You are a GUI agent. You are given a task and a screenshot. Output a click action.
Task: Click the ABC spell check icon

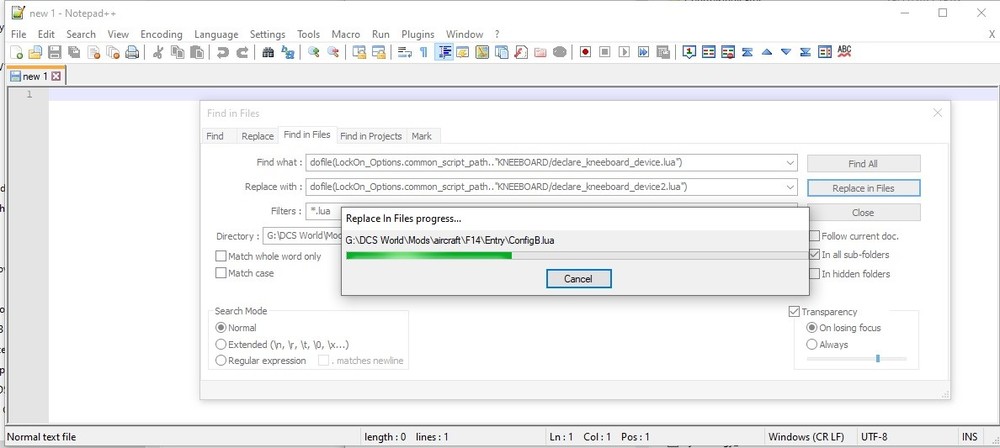(844, 52)
